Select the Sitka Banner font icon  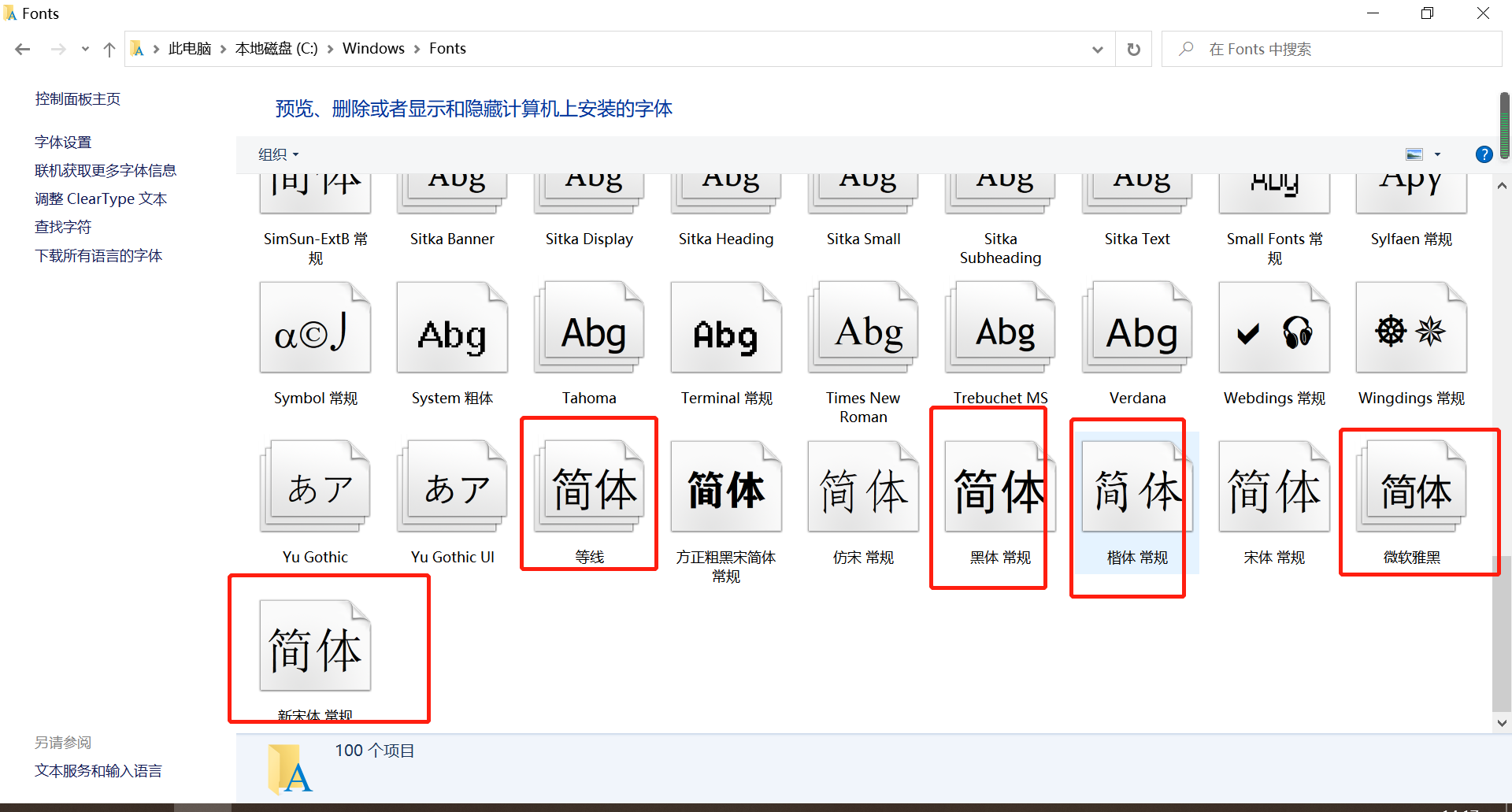(x=452, y=194)
